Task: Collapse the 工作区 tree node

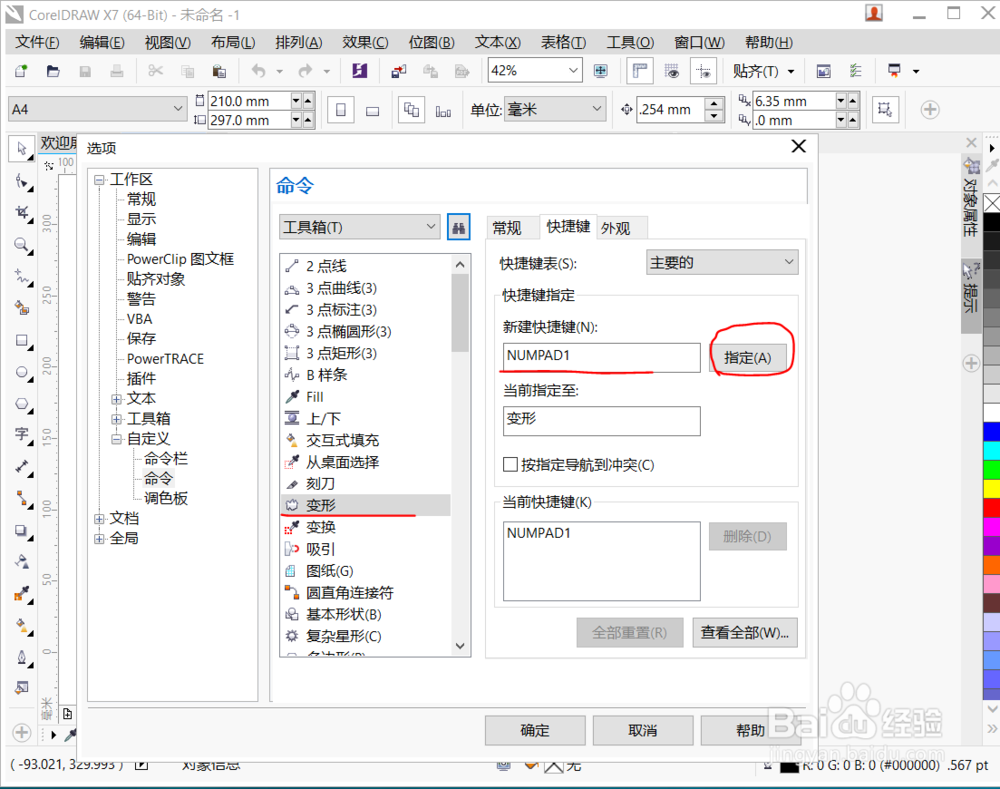Action: point(99,180)
